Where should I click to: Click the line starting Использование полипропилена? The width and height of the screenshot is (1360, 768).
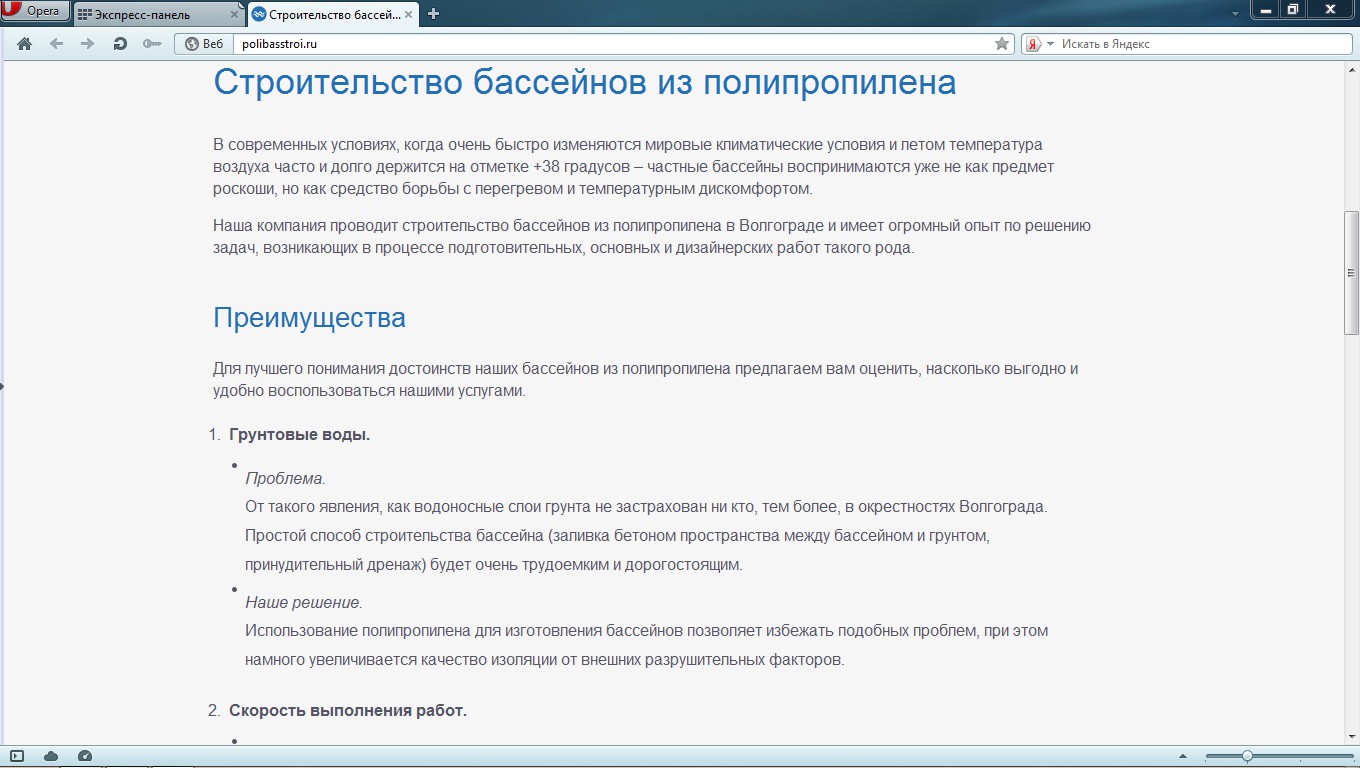[x=646, y=631]
